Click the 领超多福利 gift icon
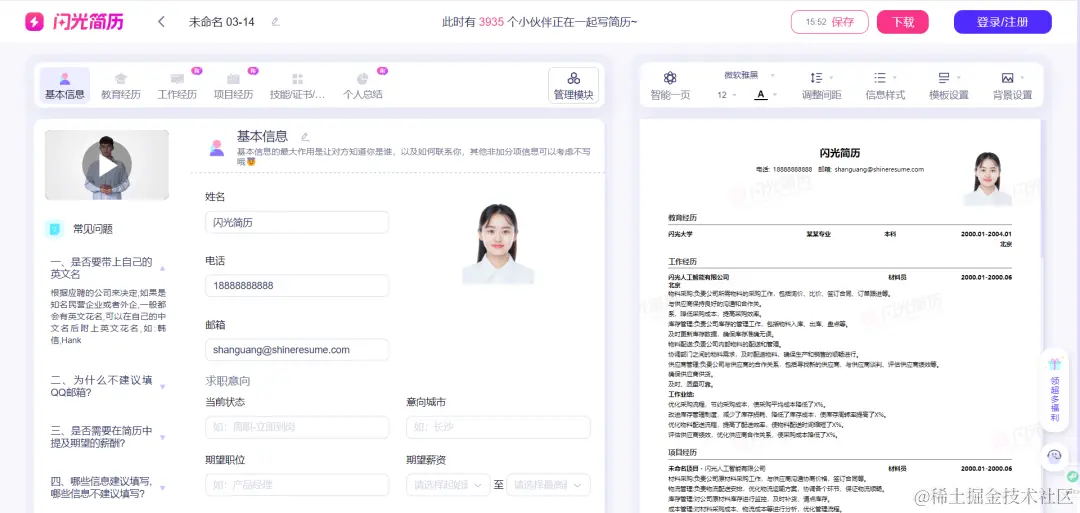 [1055, 364]
